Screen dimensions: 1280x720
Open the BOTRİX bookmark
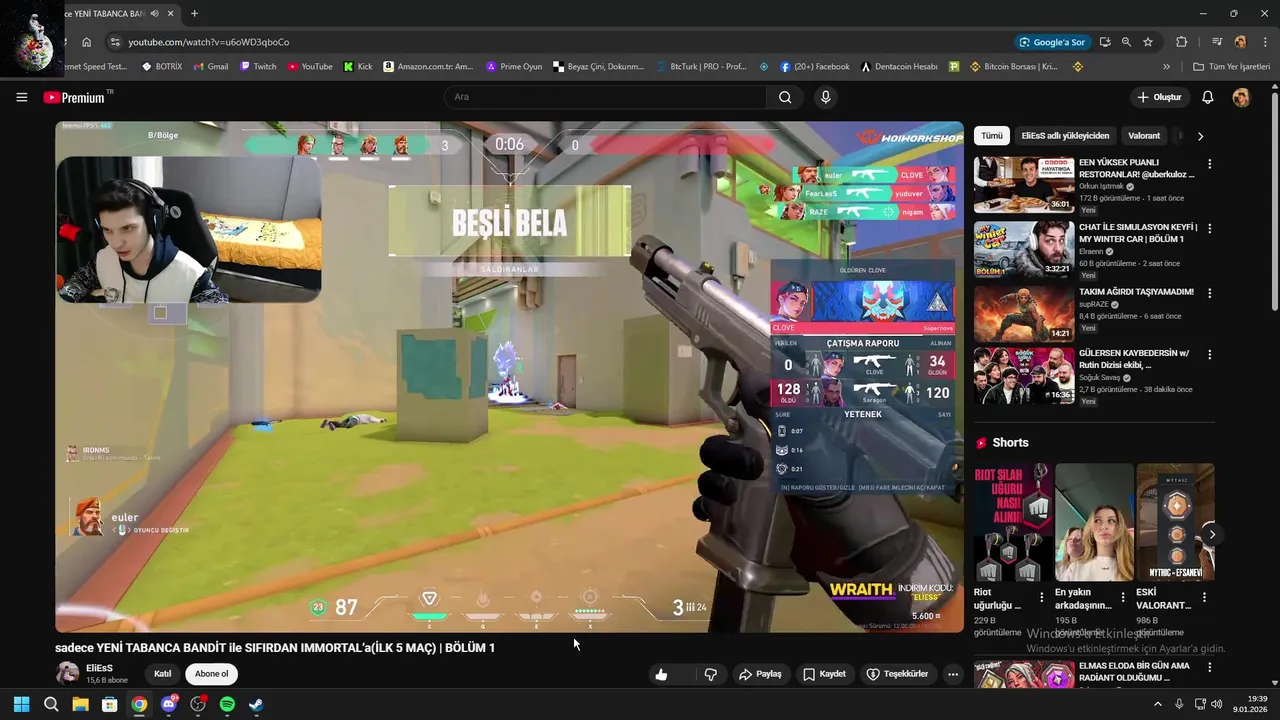click(x=162, y=67)
